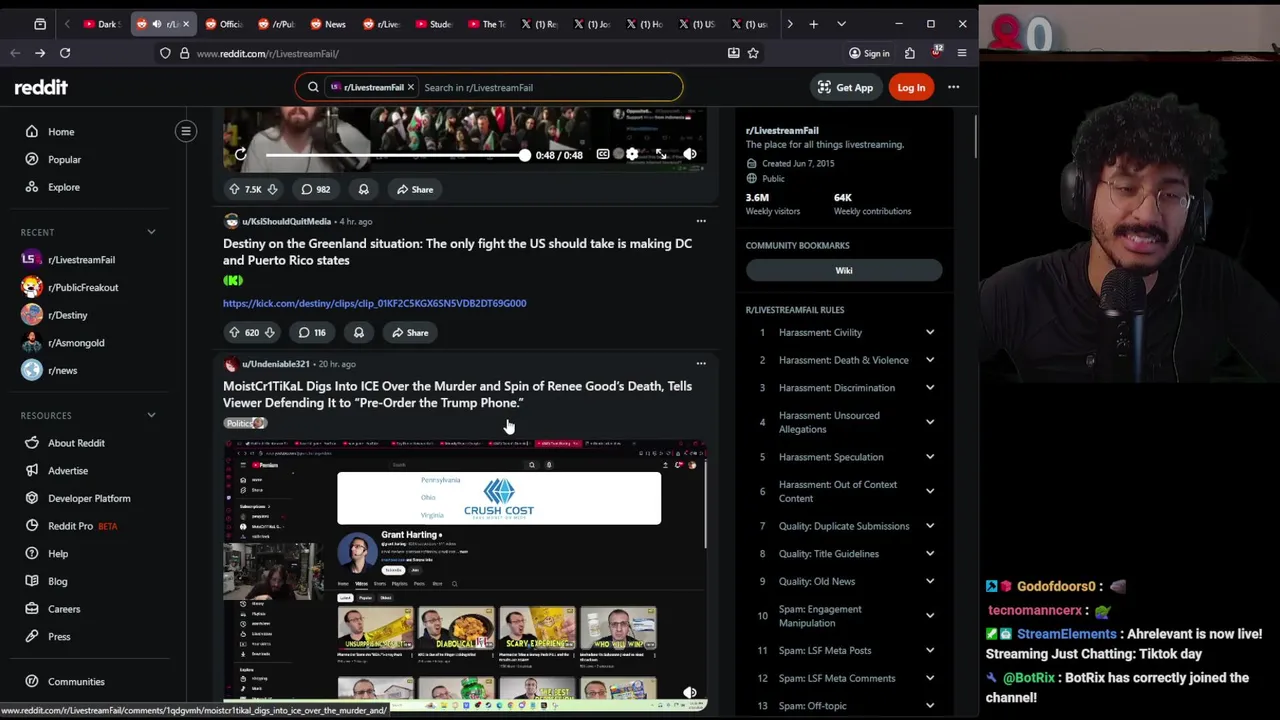
Task: Upvote the Destiny Greenland post
Action: [x=234, y=332]
